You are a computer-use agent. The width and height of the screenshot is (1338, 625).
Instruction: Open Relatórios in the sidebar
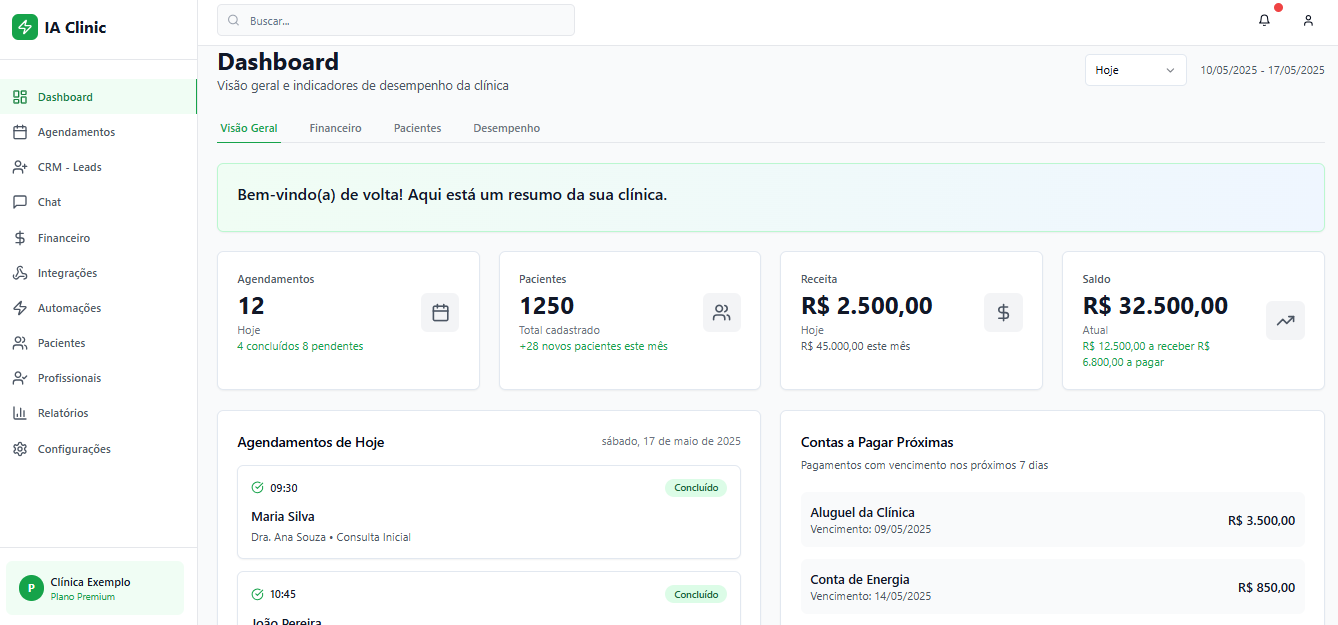[98, 413]
